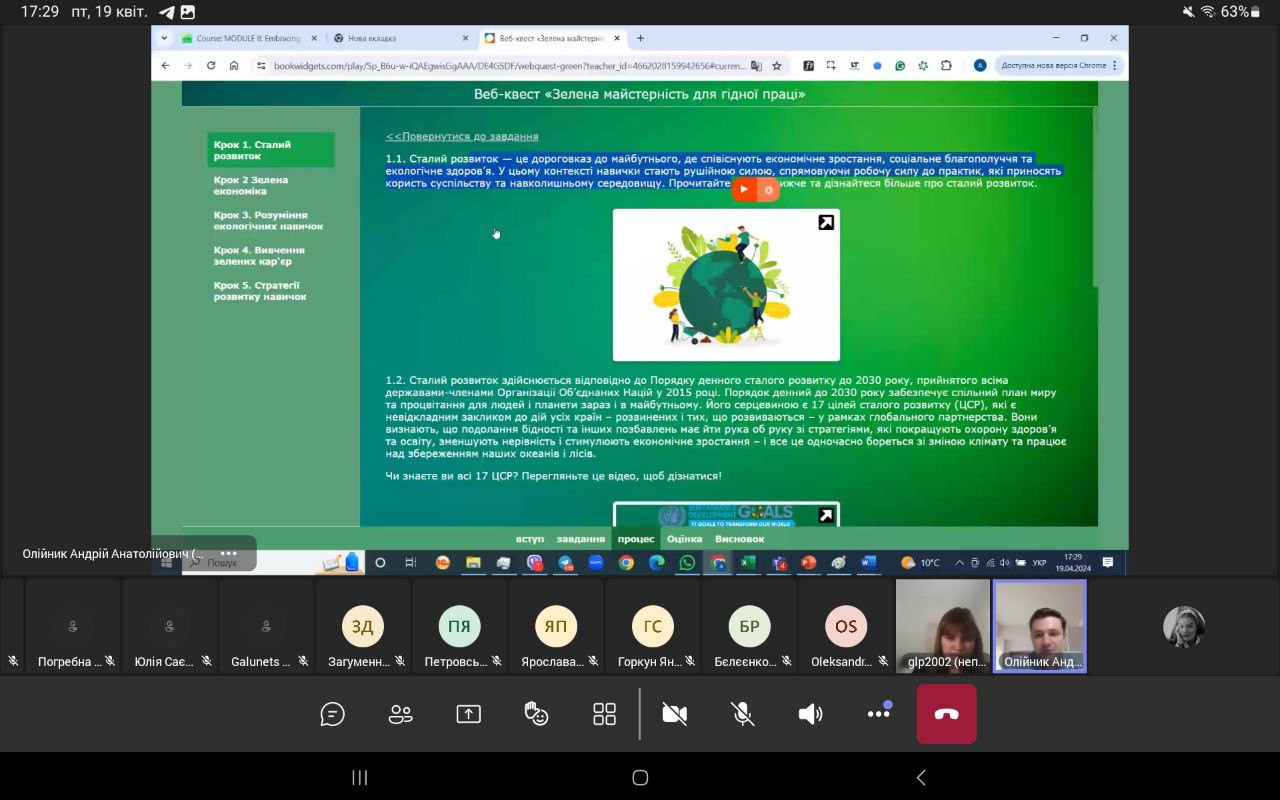
Task: Select the glp2002 participant video tile
Action: [942, 626]
